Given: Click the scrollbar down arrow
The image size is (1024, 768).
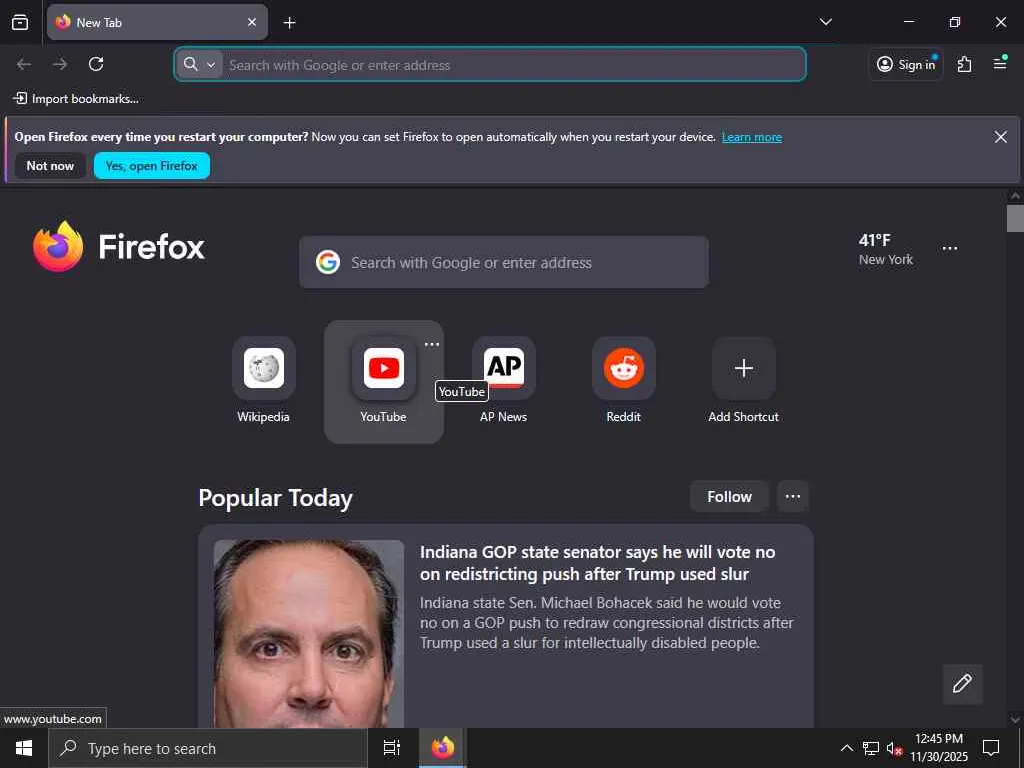Looking at the screenshot, I should pyautogui.click(x=1015, y=720).
